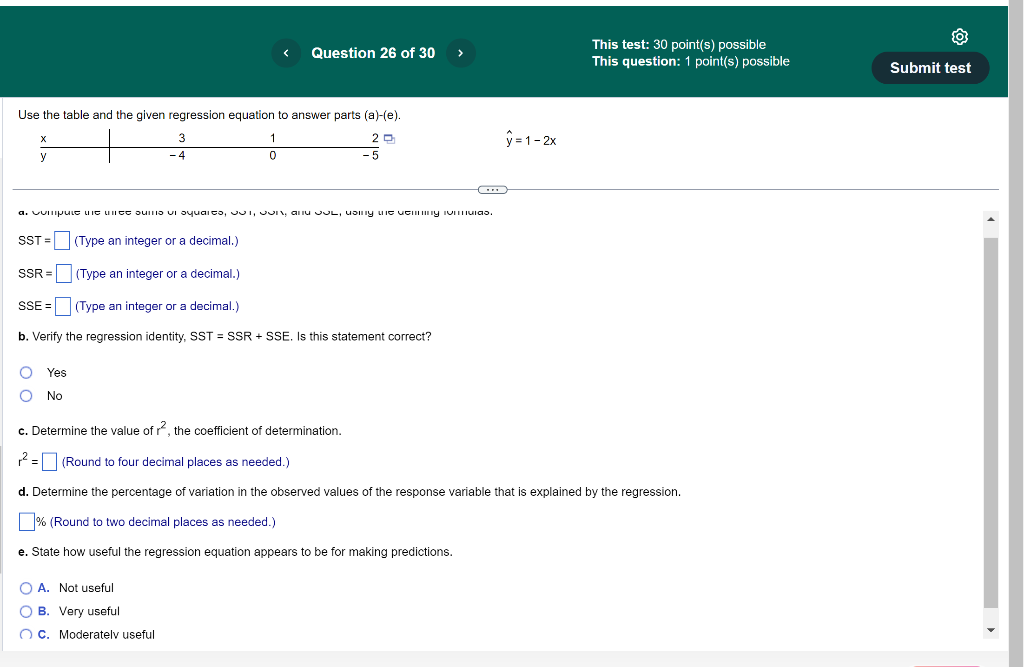Advance using the next question arrow

pyautogui.click(x=460, y=53)
